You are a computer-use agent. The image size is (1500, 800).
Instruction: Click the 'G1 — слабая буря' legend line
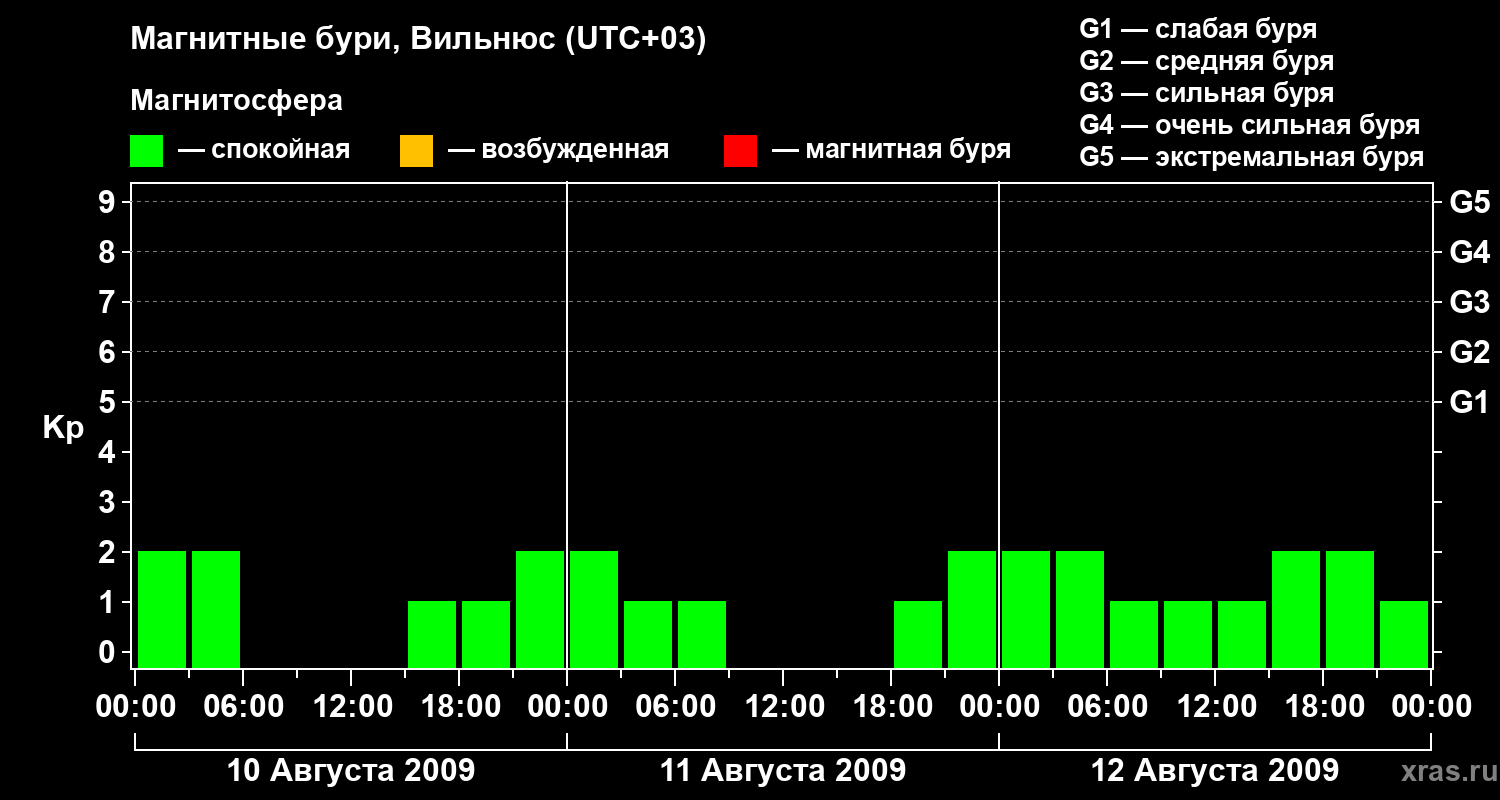[1198, 29]
